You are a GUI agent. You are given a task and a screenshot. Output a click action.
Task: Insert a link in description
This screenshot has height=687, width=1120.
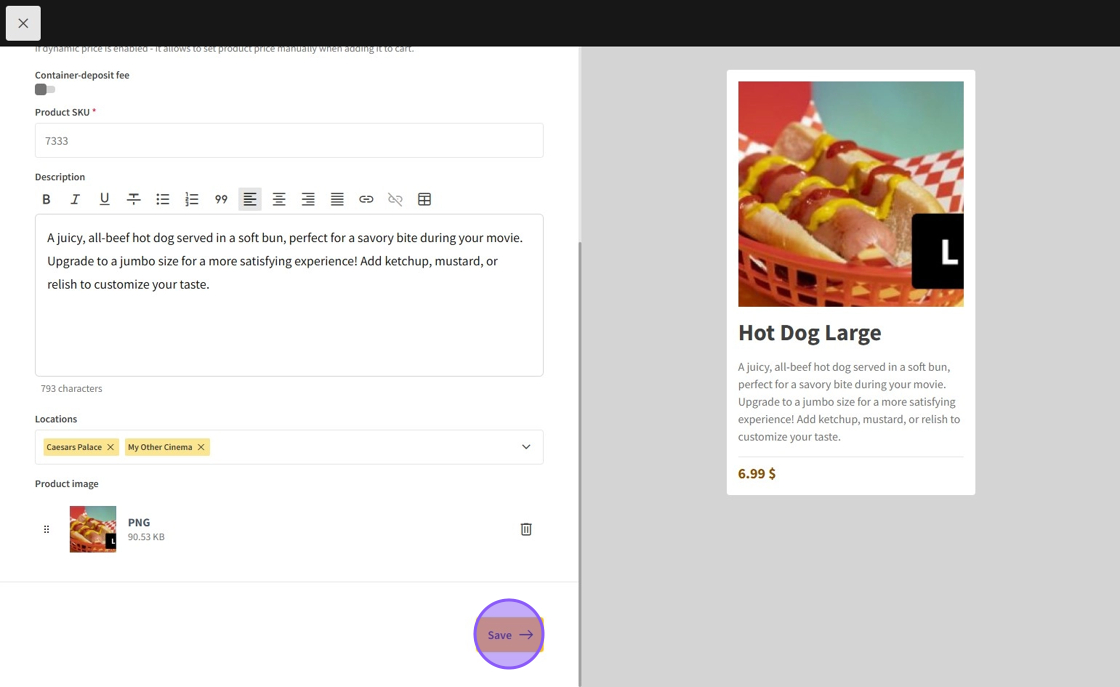366,199
